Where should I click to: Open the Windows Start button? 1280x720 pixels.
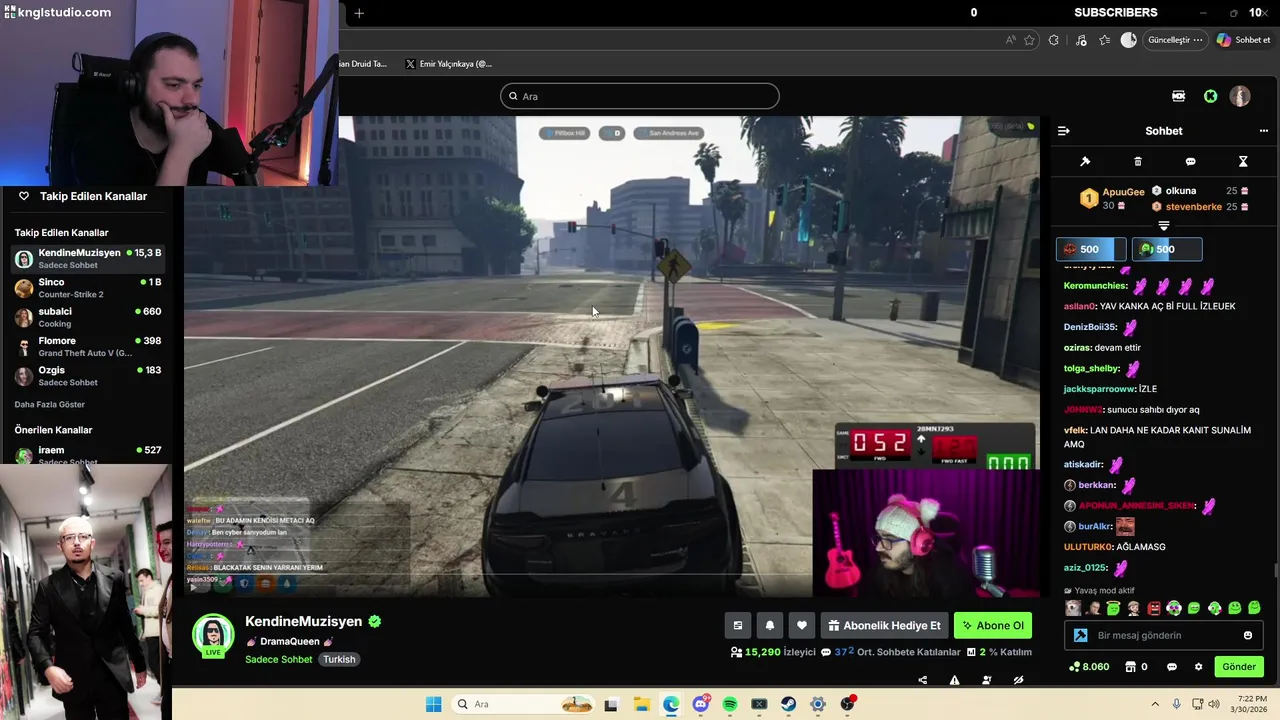pos(433,704)
